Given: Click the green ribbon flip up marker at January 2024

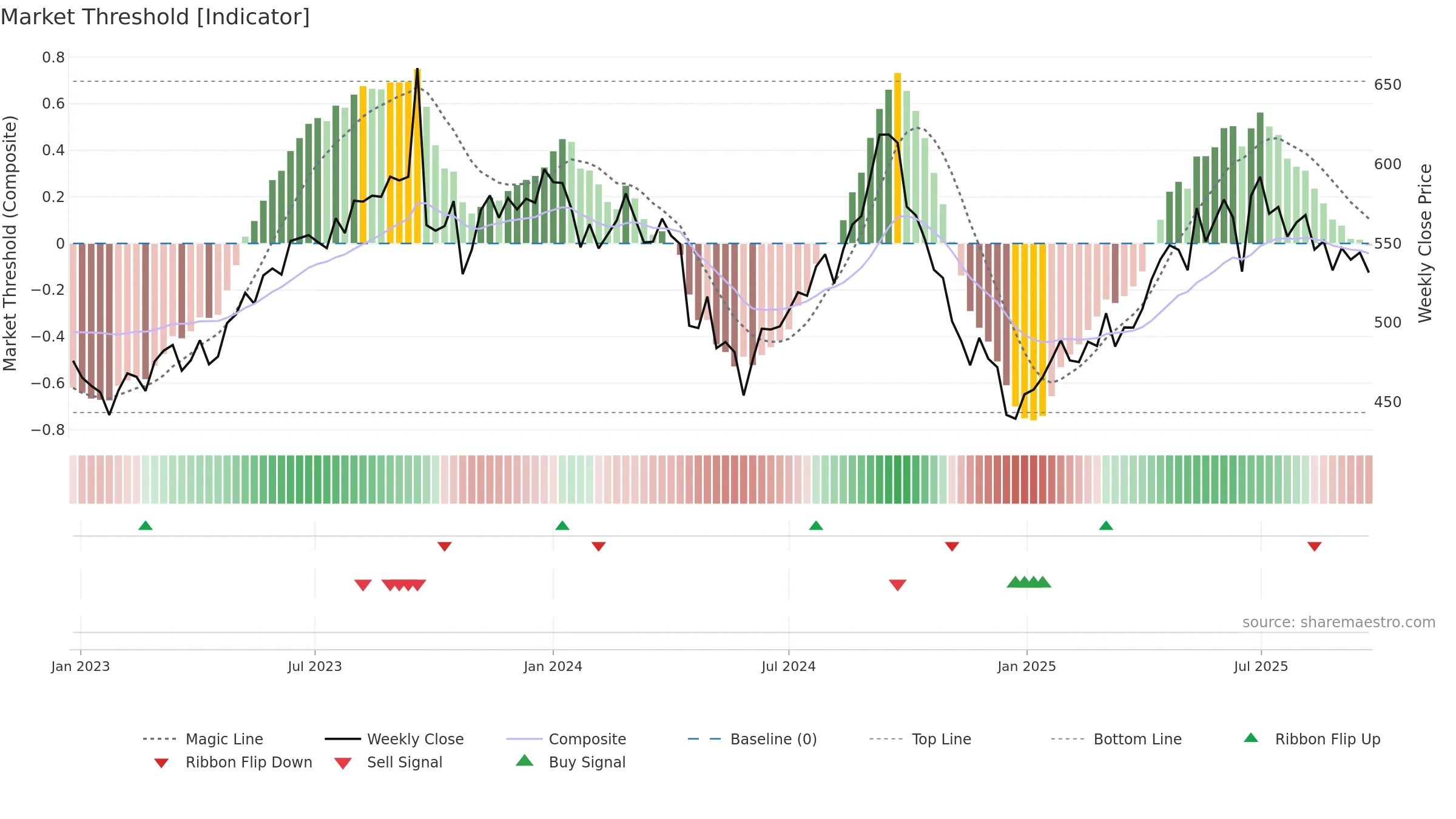Looking at the screenshot, I should click(x=562, y=525).
